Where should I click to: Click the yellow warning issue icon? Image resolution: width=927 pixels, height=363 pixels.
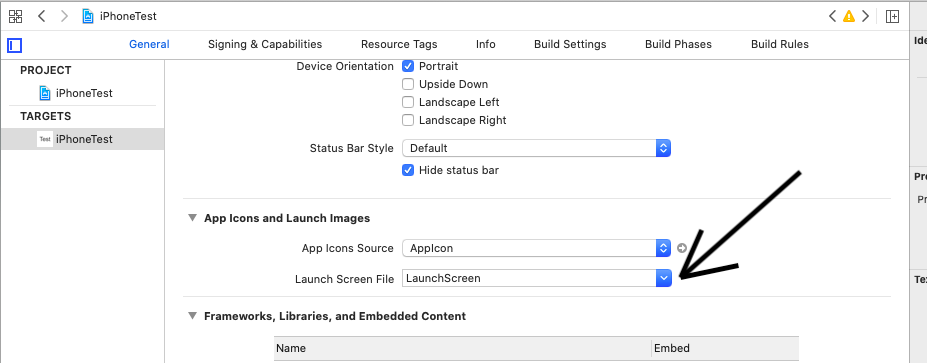[x=849, y=16]
